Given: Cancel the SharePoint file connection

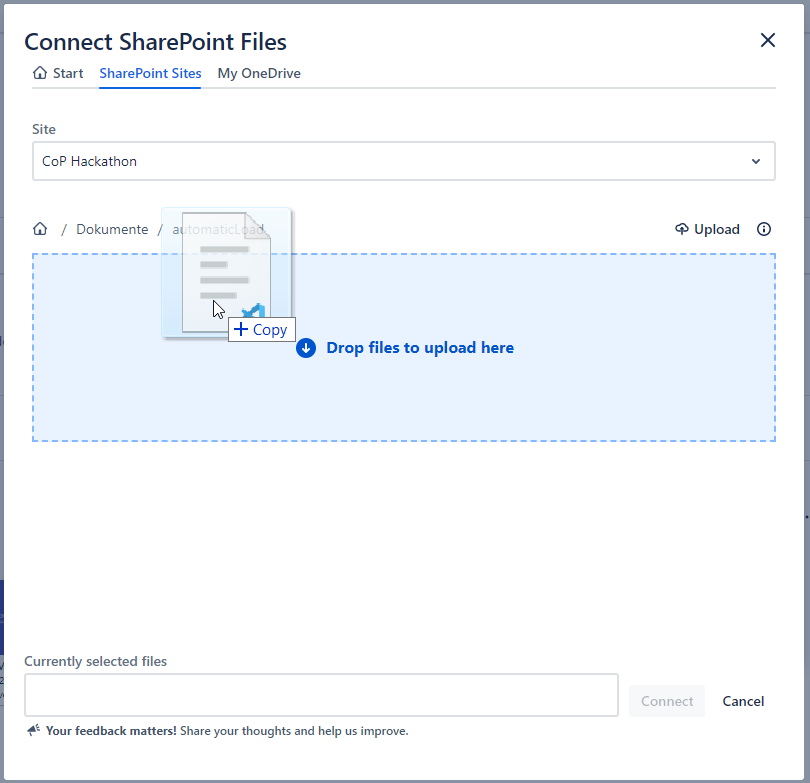Looking at the screenshot, I should [x=743, y=701].
